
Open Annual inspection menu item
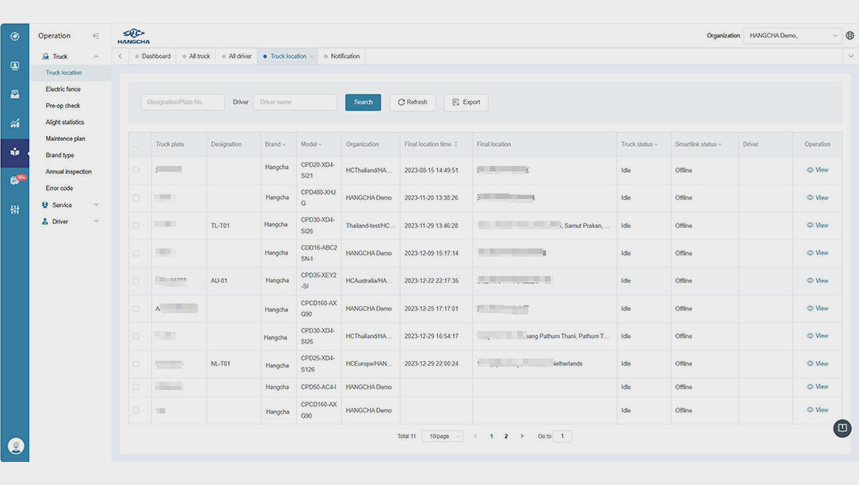point(68,172)
